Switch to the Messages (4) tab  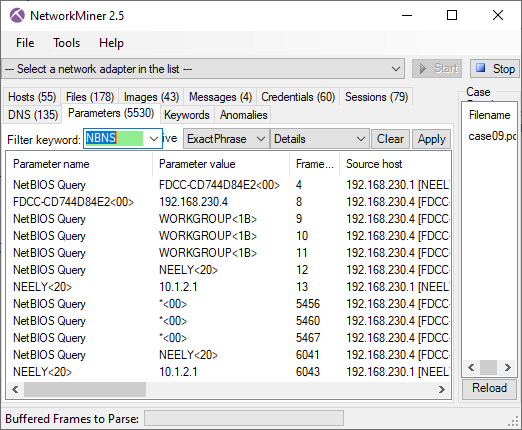pyautogui.click(x=220, y=97)
